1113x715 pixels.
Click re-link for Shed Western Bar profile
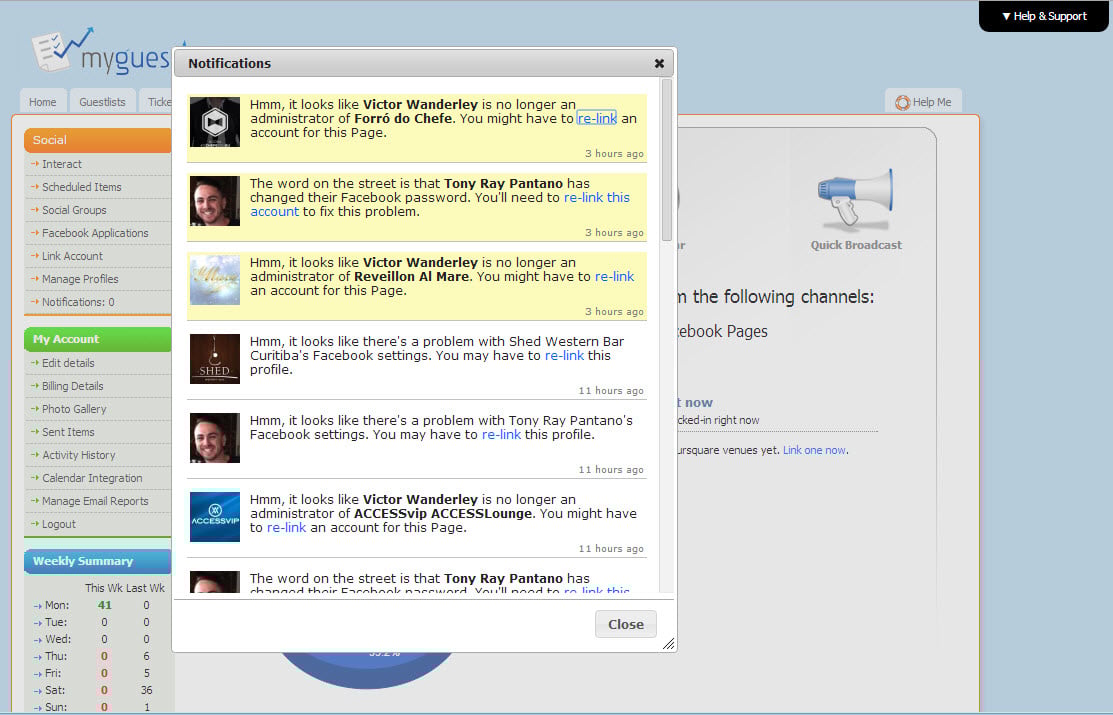(564, 356)
